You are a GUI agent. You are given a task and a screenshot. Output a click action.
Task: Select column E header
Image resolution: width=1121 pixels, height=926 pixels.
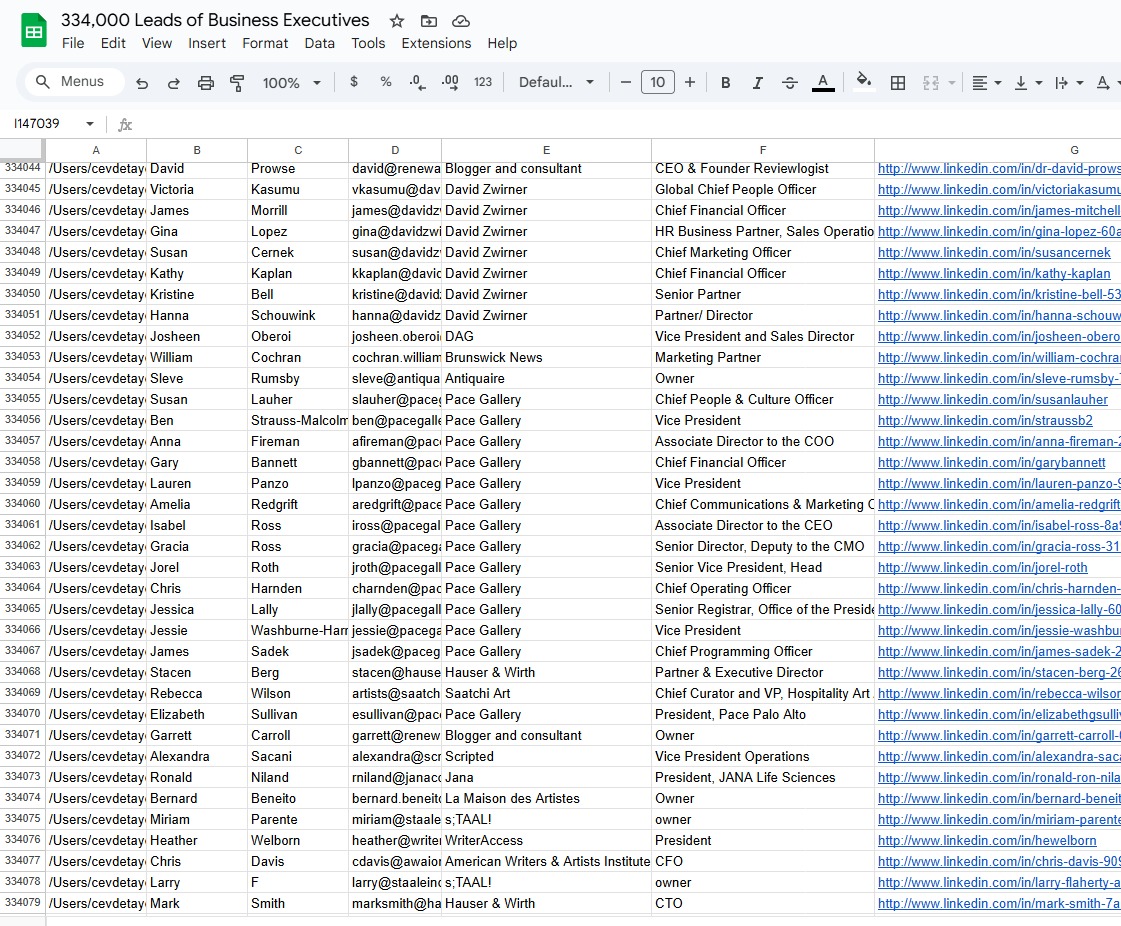[x=546, y=150]
